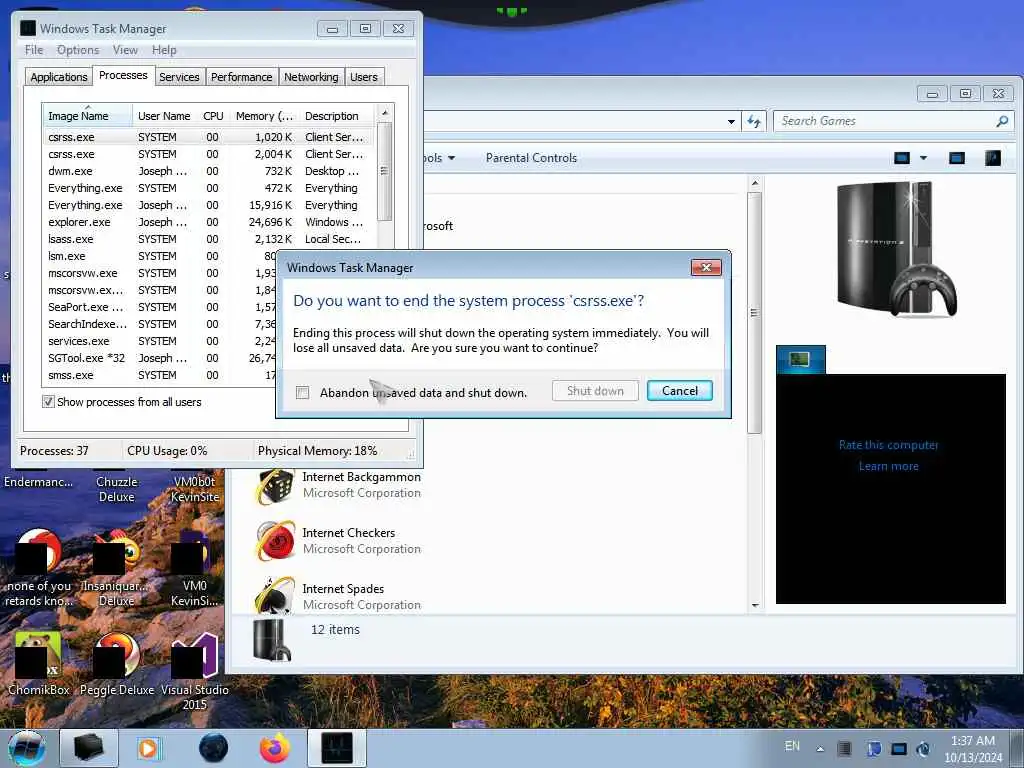Select the lsm.exe process row

160,256
